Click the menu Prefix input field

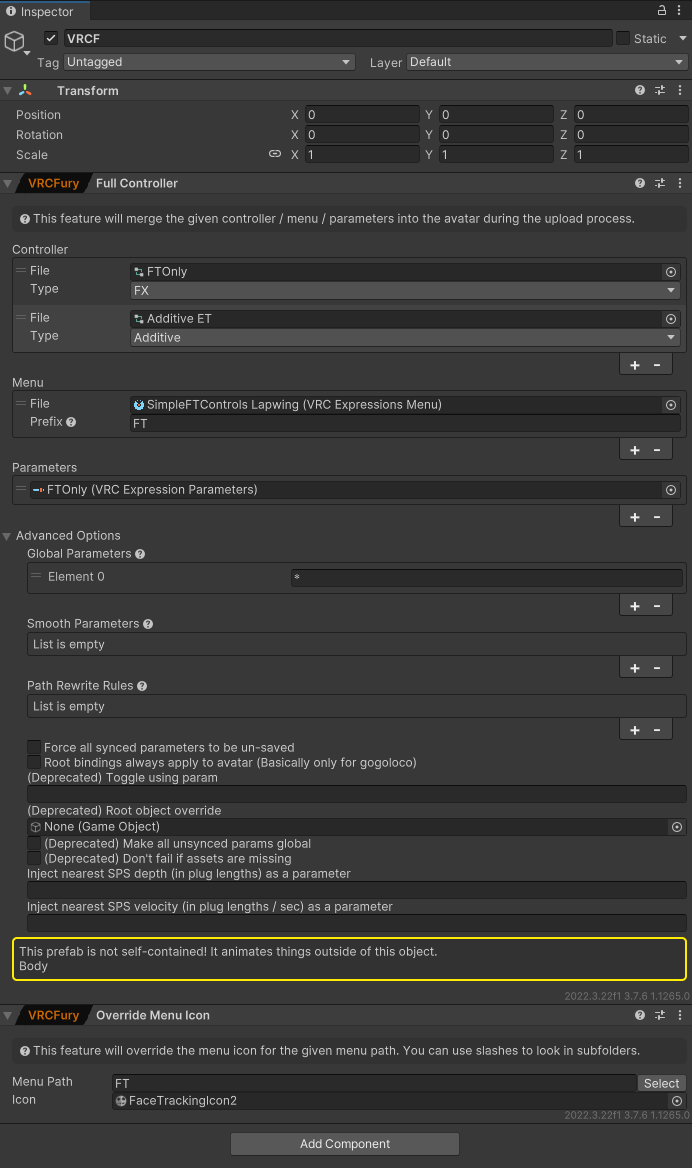tap(405, 423)
